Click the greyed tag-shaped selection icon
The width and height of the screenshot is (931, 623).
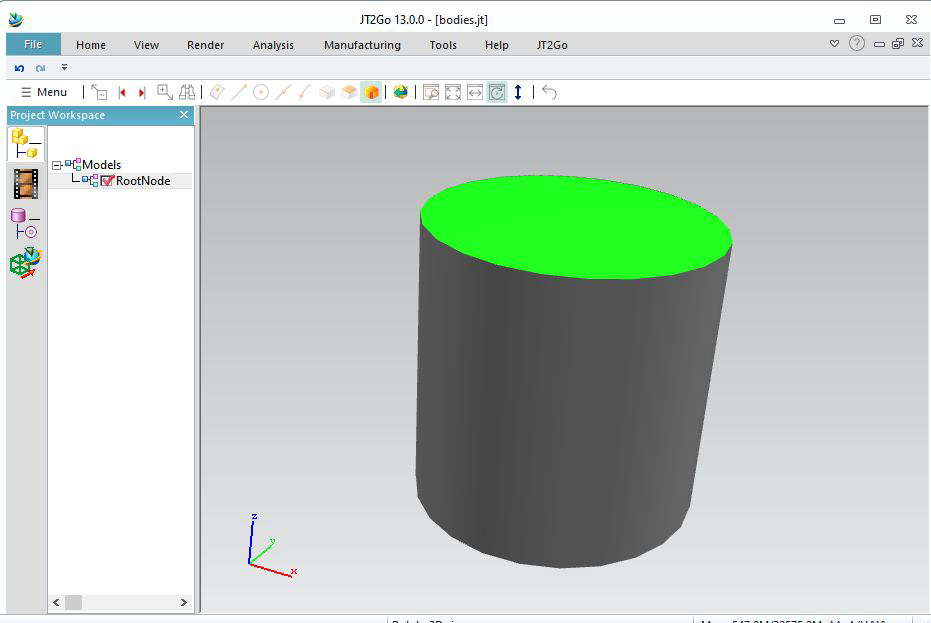click(217, 92)
